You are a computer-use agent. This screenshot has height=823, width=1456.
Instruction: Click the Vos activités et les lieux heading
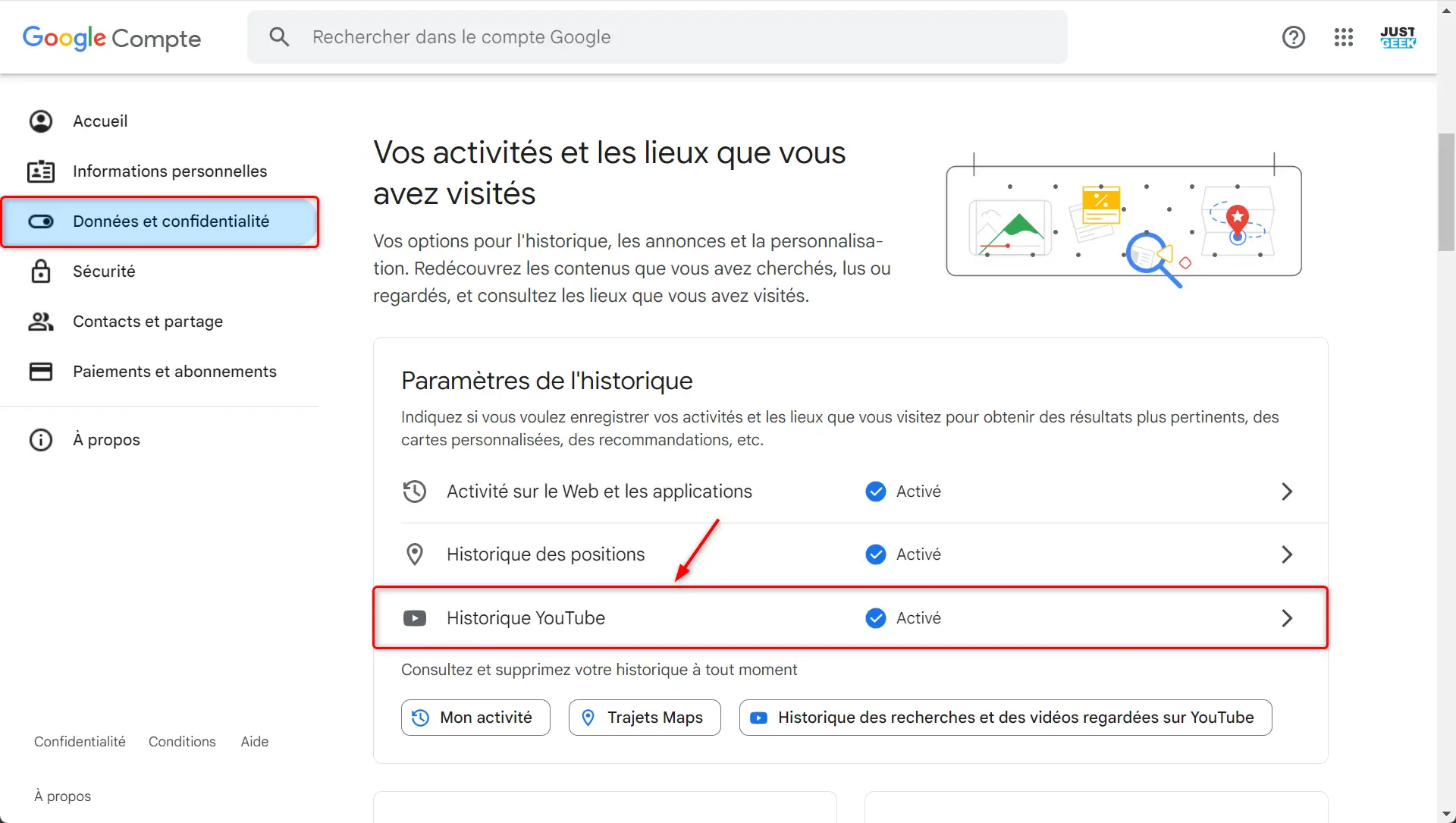(x=609, y=173)
